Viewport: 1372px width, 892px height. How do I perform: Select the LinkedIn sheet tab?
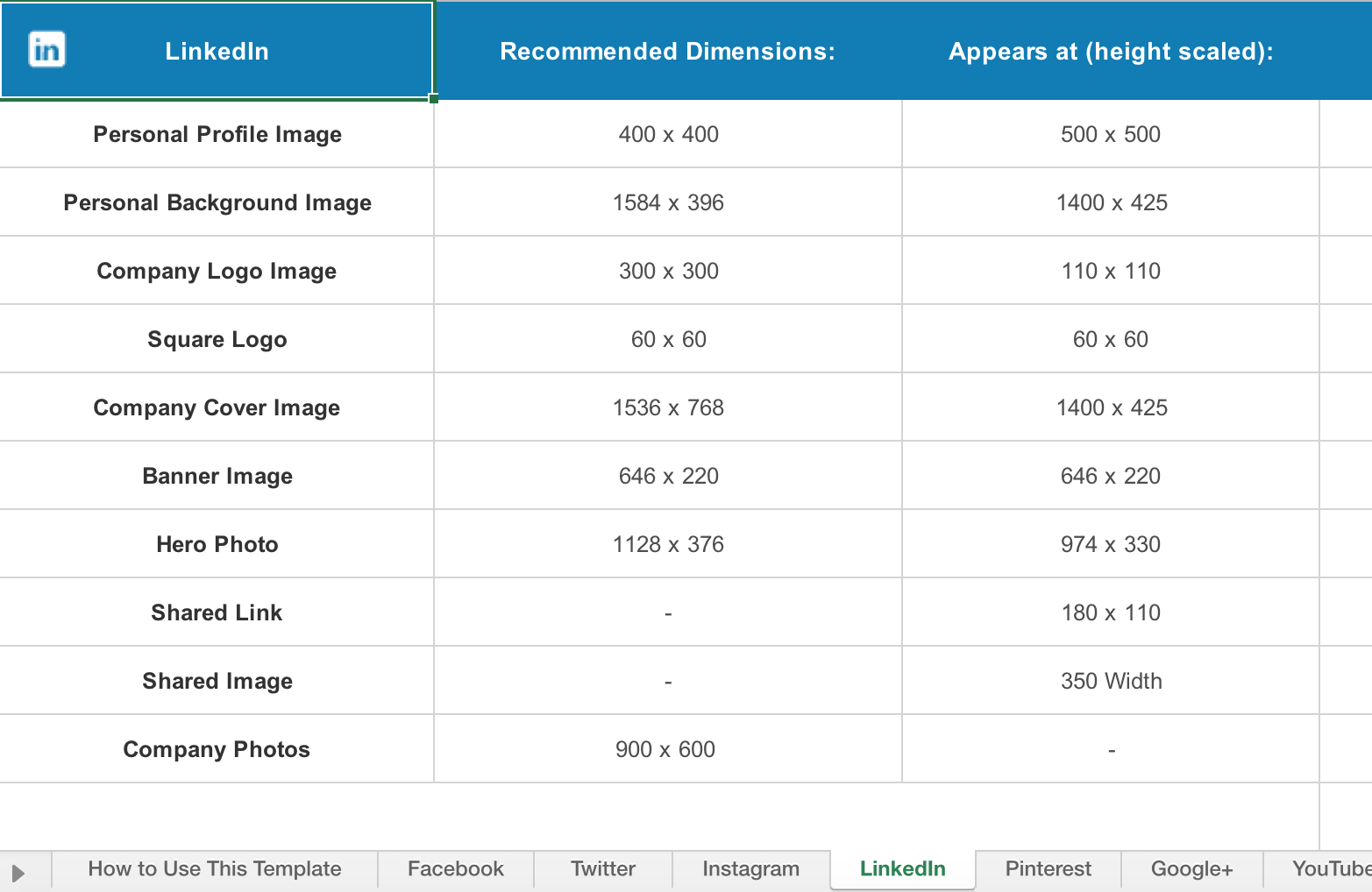tap(903, 869)
